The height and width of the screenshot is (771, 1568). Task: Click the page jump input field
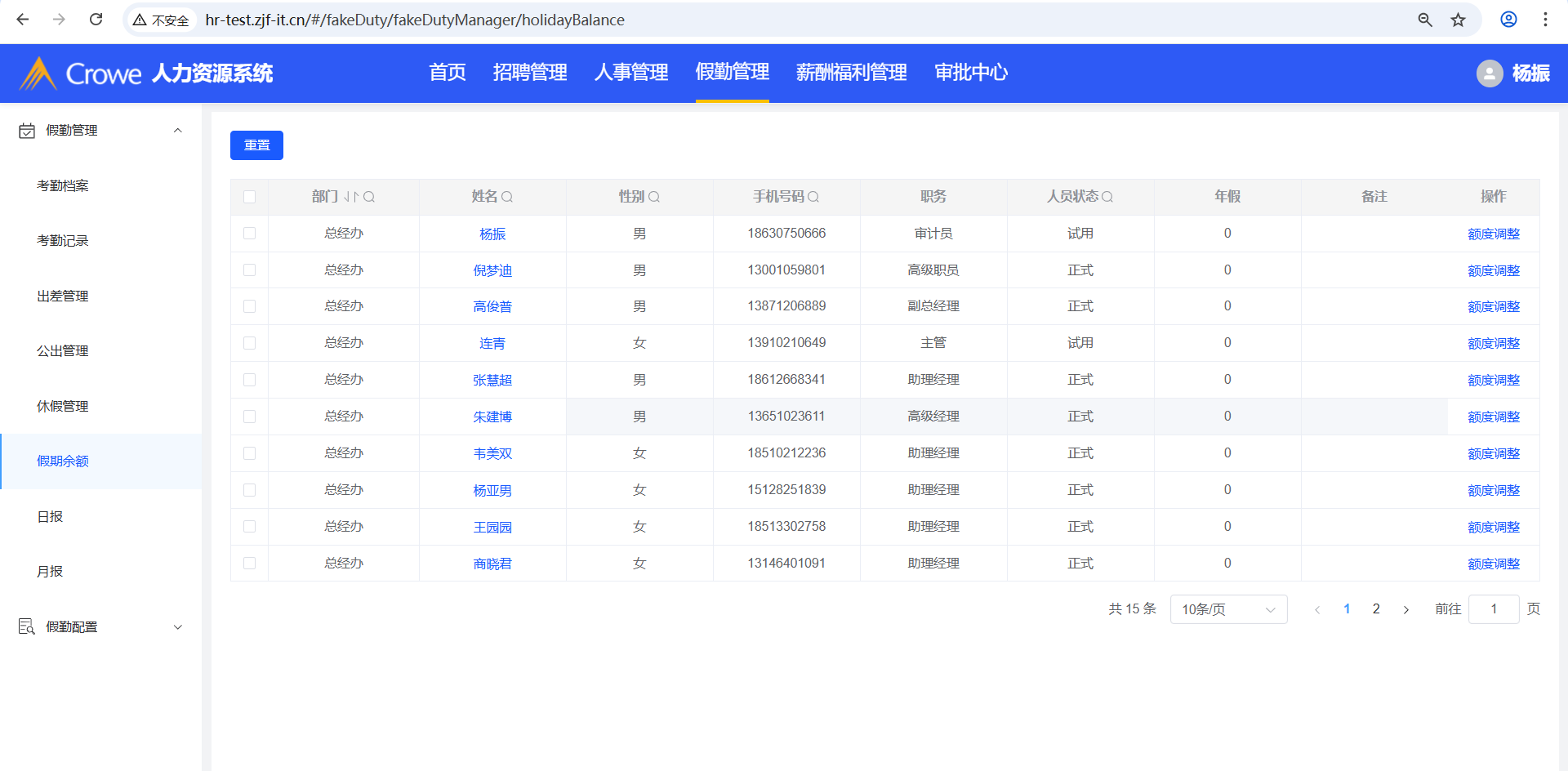1493,609
